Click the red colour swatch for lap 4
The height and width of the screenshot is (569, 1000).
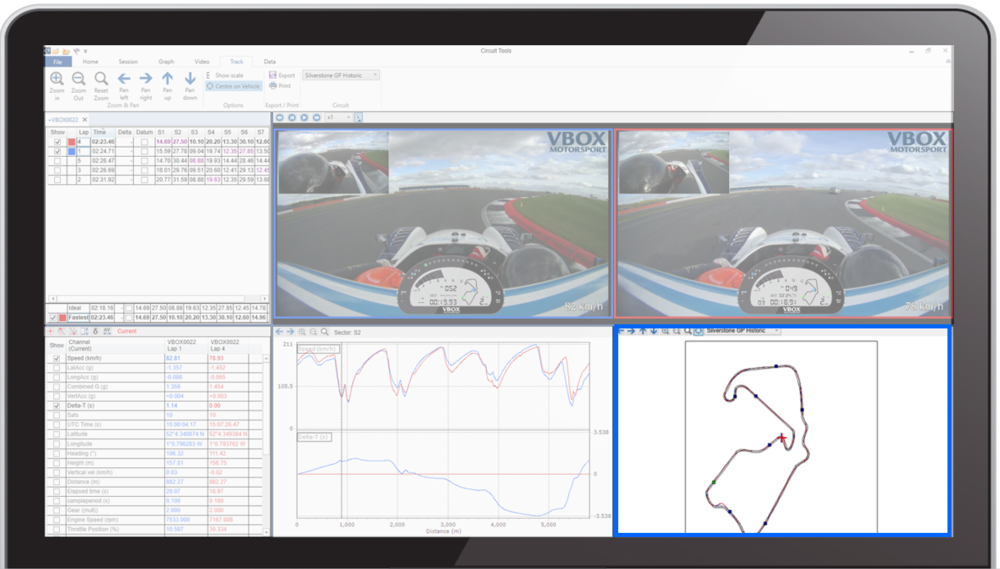coord(71,142)
